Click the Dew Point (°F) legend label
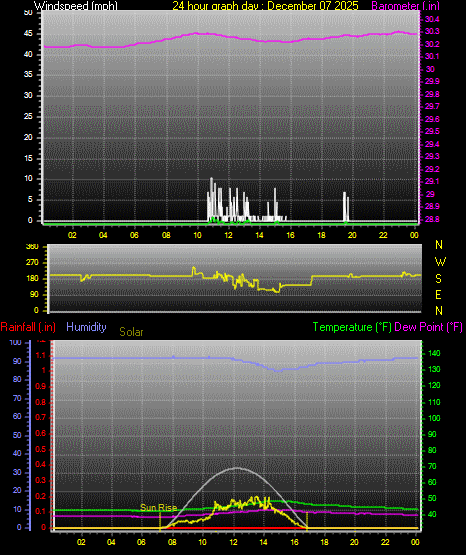This screenshot has height=555, width=466. pyautogui.click(x=428, y=327)
